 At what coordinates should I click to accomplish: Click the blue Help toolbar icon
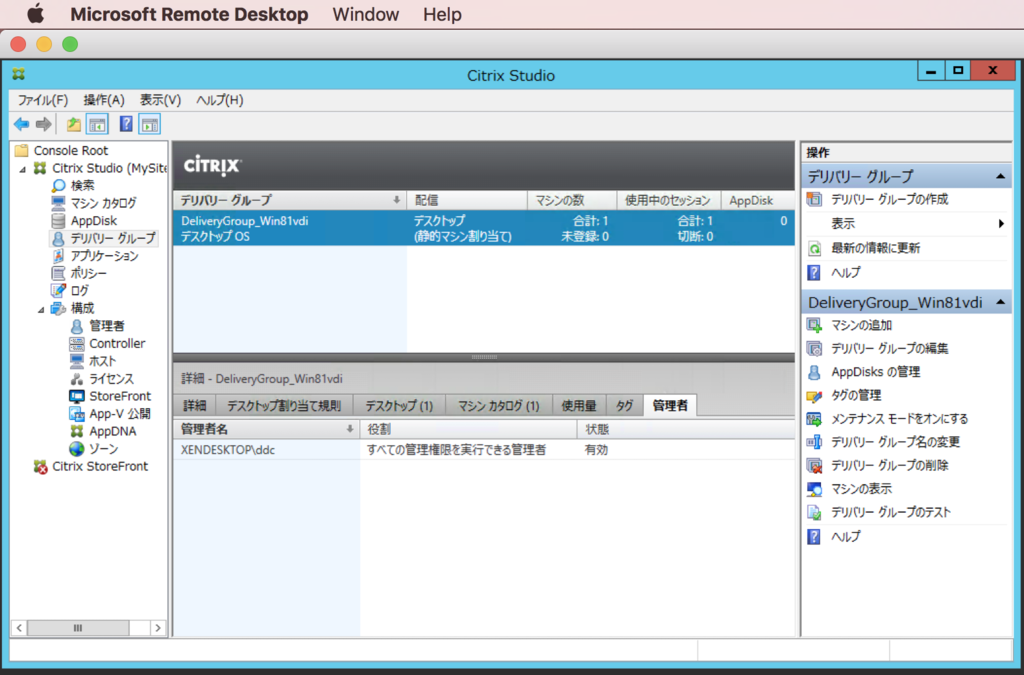(126, 124)
